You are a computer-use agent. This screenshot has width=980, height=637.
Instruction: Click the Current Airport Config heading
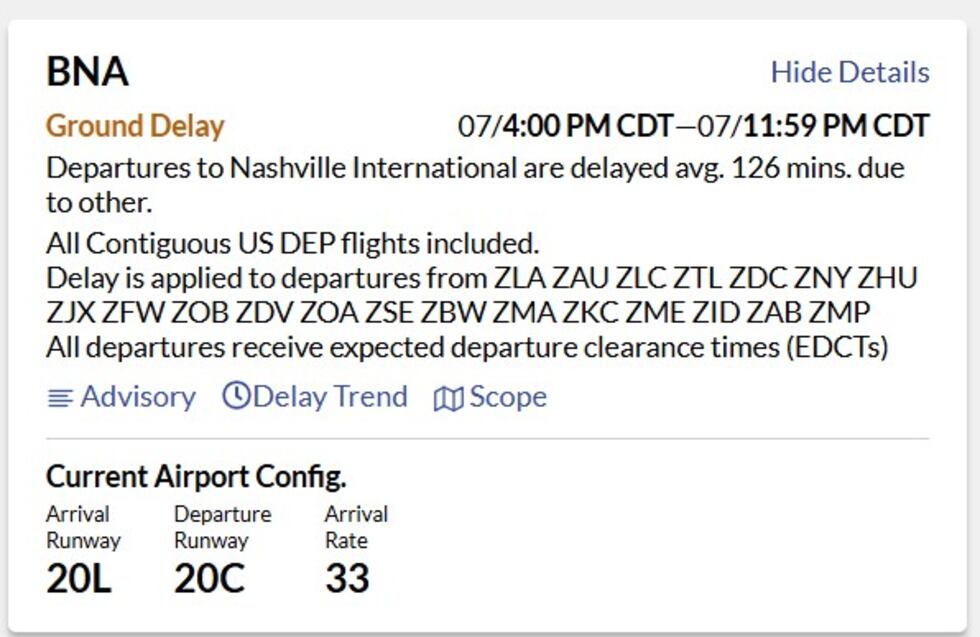pyautogui.click(x=196, y=476)
